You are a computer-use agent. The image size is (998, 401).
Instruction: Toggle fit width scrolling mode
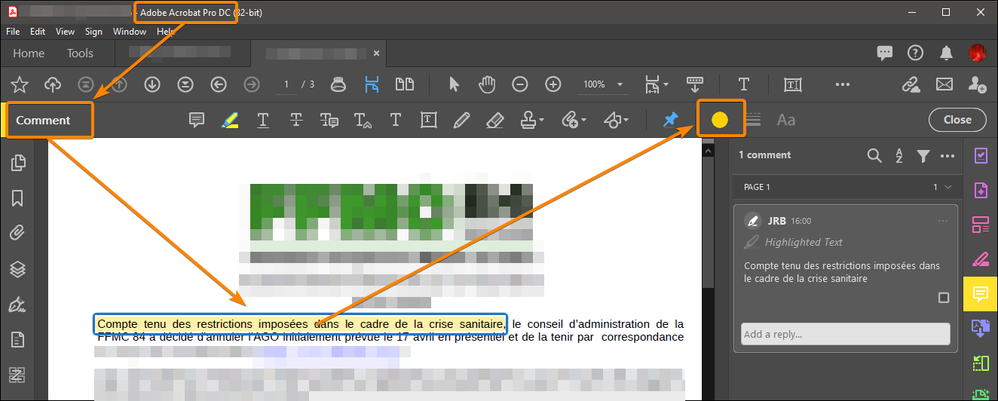coord(372,84)
